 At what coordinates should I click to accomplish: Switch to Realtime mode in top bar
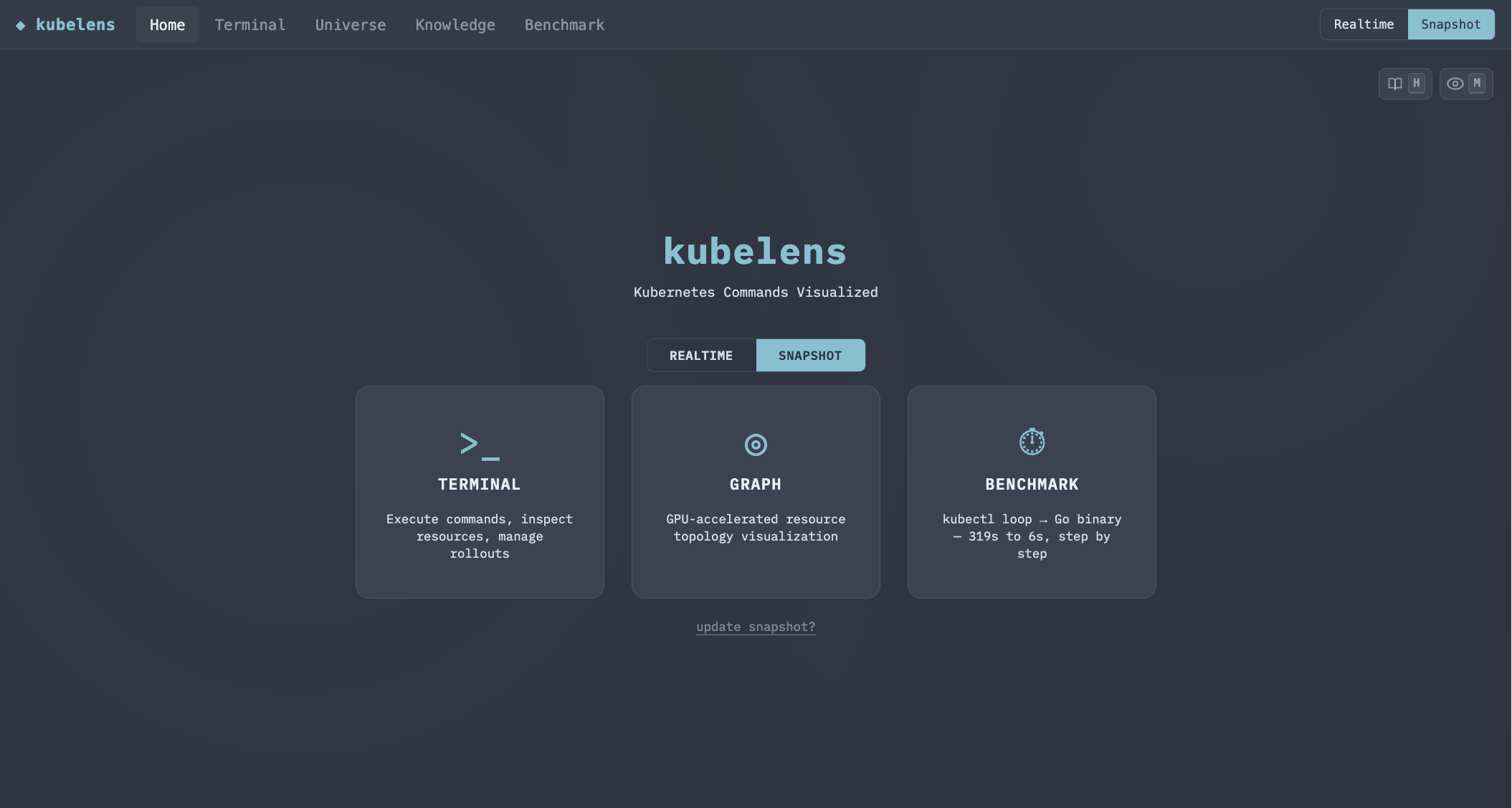point(1364,24)
